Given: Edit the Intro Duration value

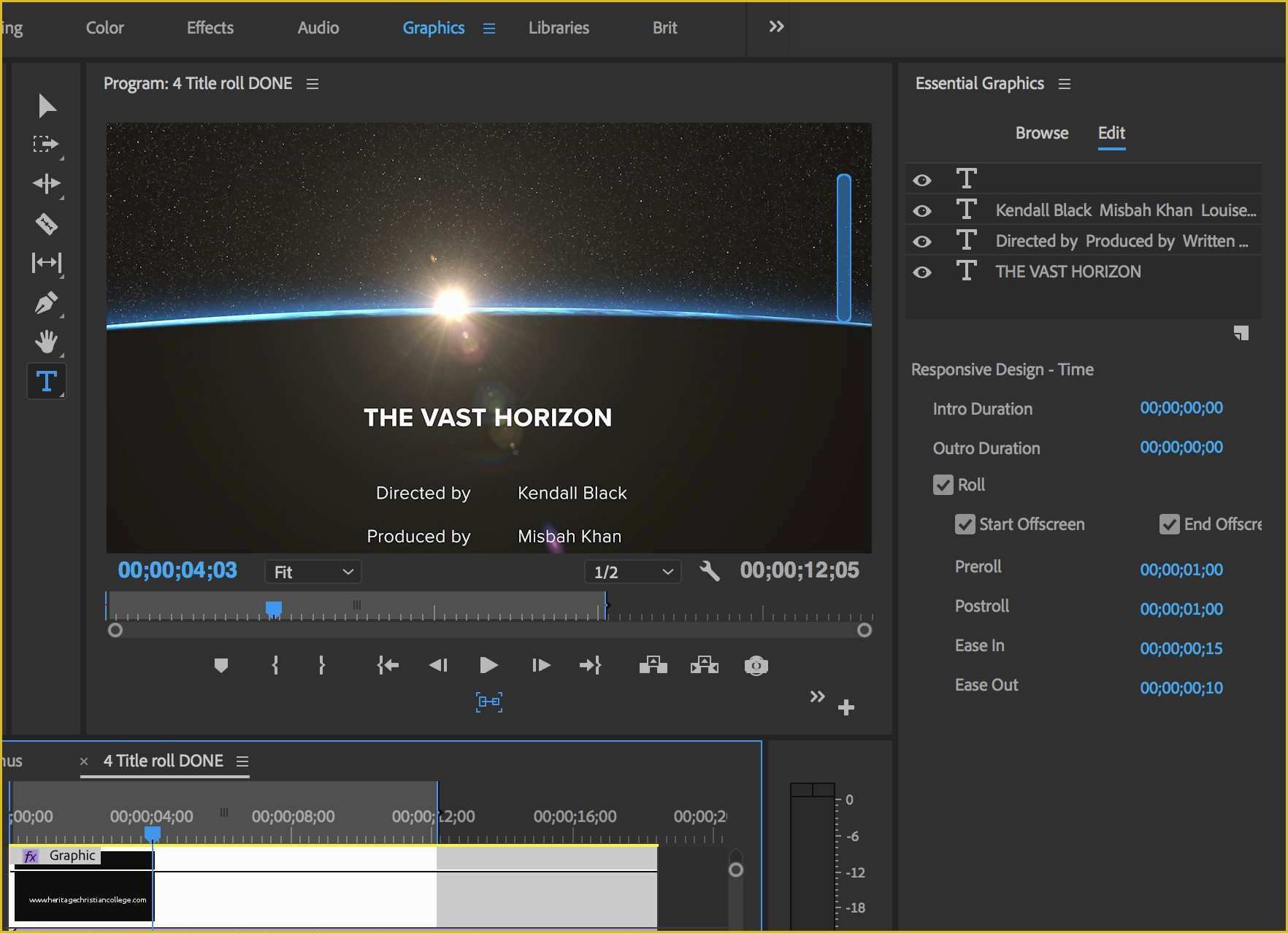Looking at the screenshot, I should [1181, 408].
